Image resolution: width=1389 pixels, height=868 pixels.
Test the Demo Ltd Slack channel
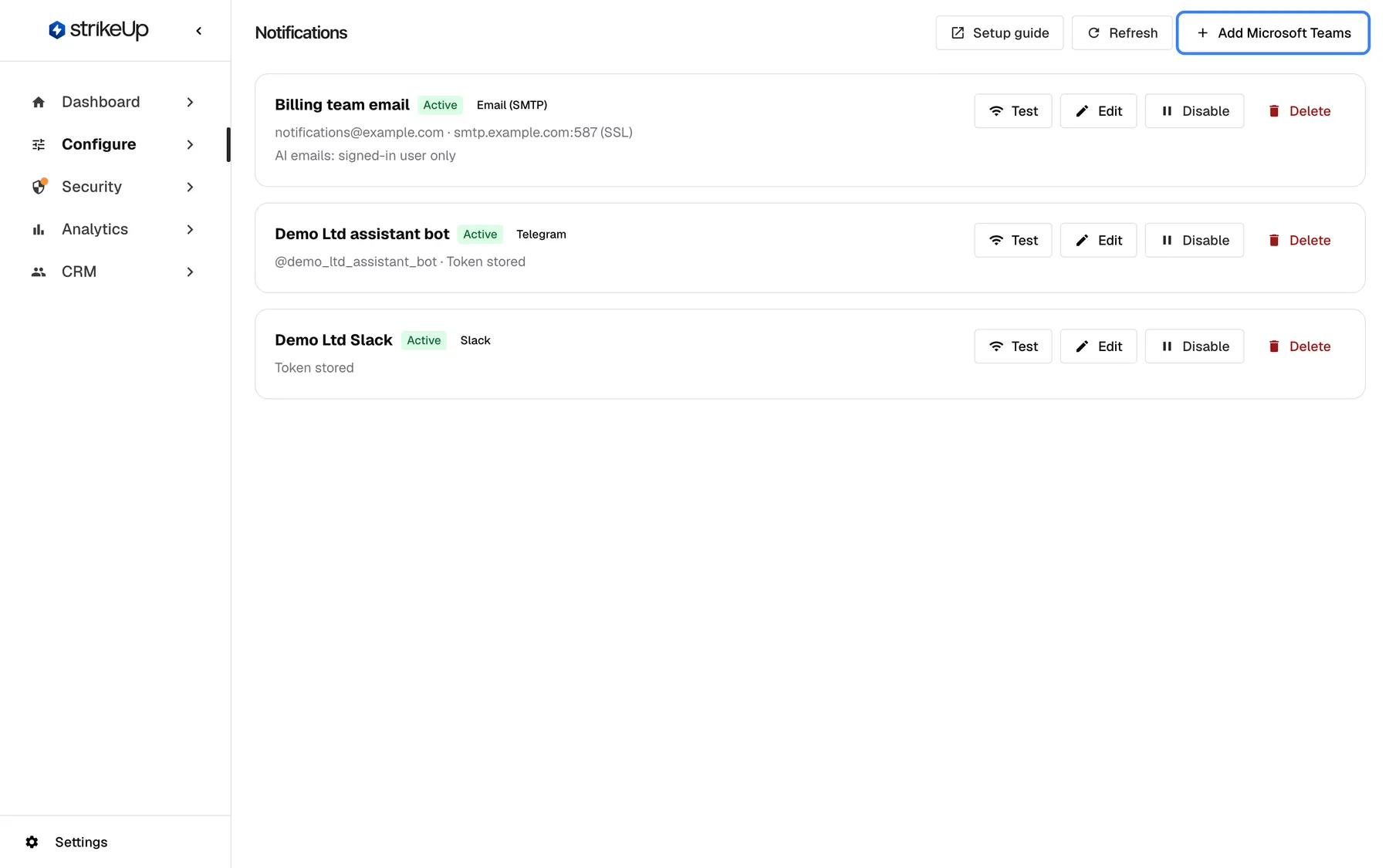(x=1012, y=346)
